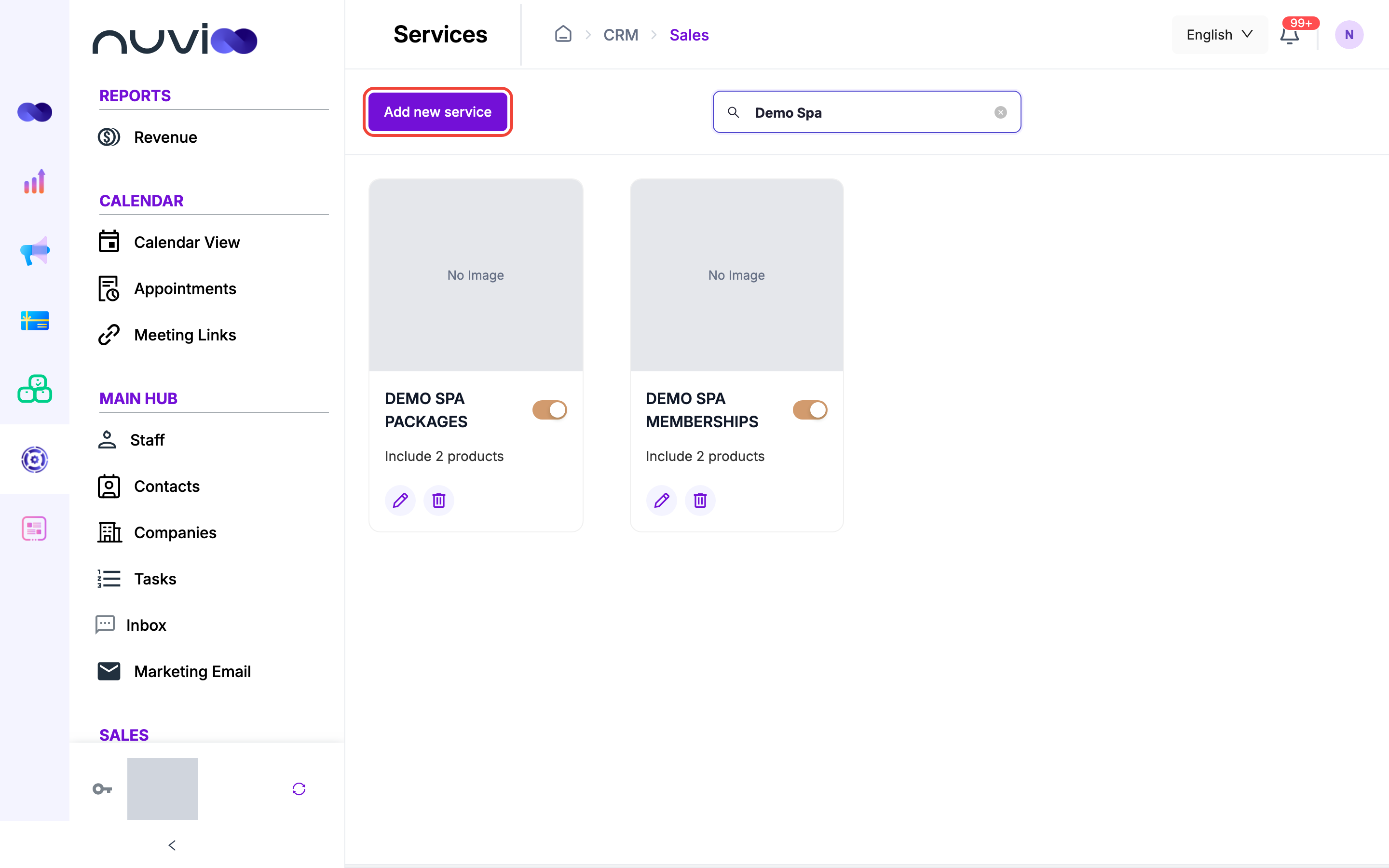This screenshot has height=868, width=1389.
Task: Open the English language dropdown
Action: tap(1220, 34)
